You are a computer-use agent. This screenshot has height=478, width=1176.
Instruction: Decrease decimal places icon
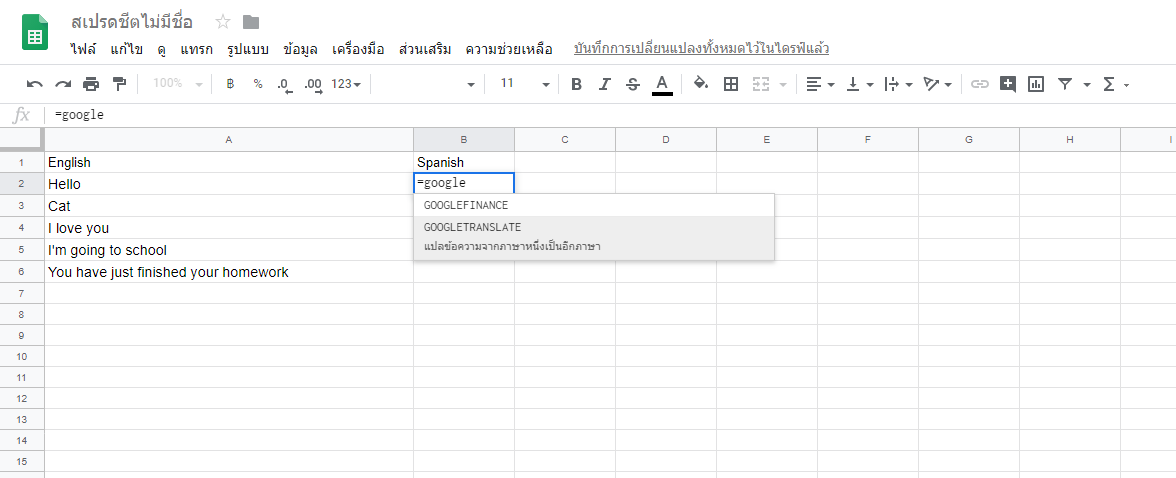284,84
